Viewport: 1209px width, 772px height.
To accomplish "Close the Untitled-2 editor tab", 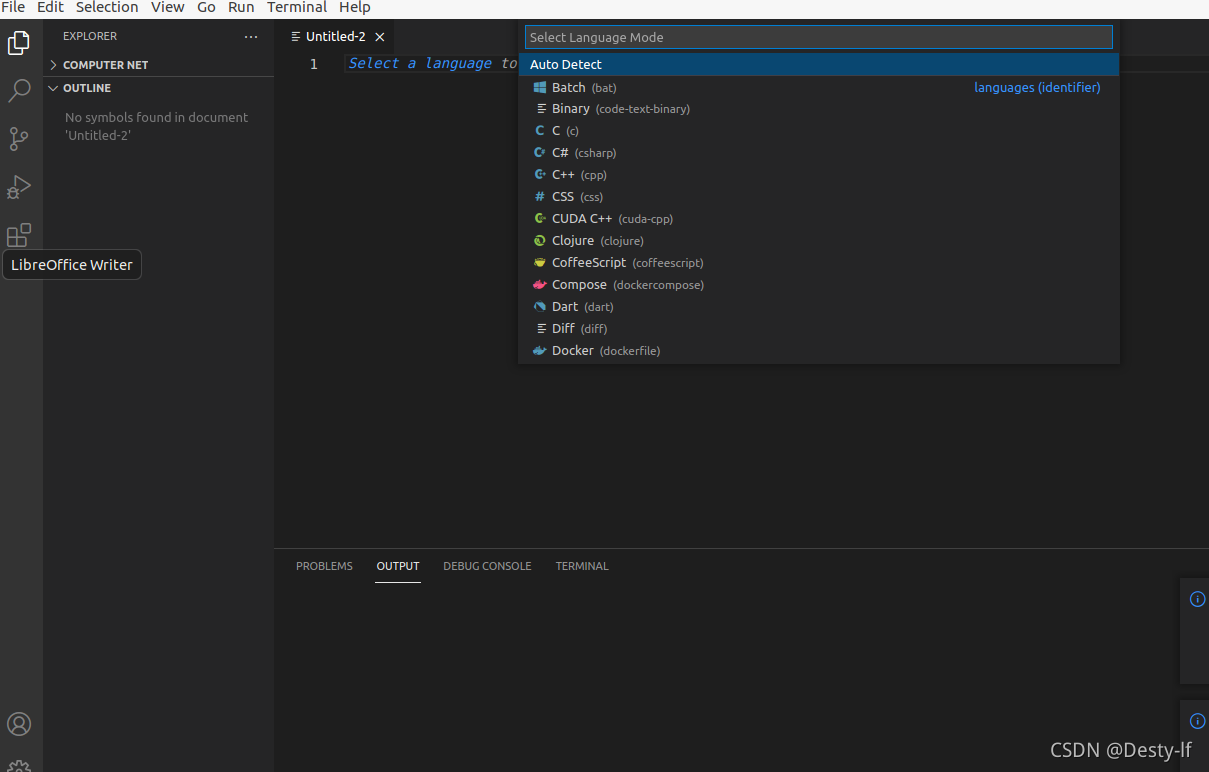I will [380, 37].
